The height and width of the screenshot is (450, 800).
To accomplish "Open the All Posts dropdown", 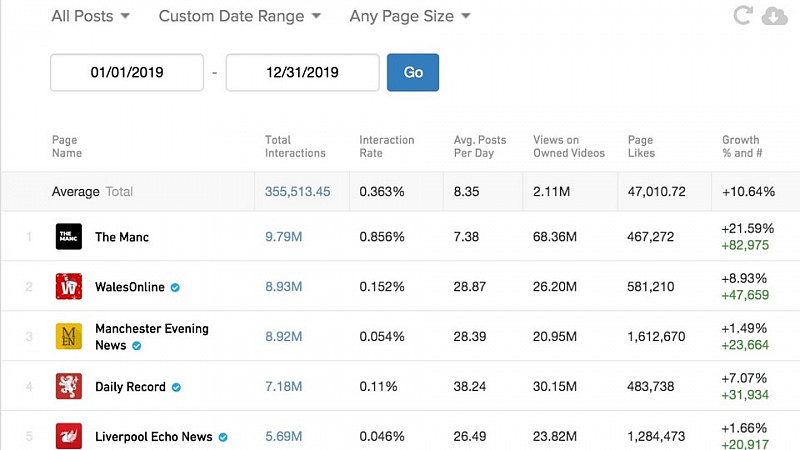I will [90, 16].
